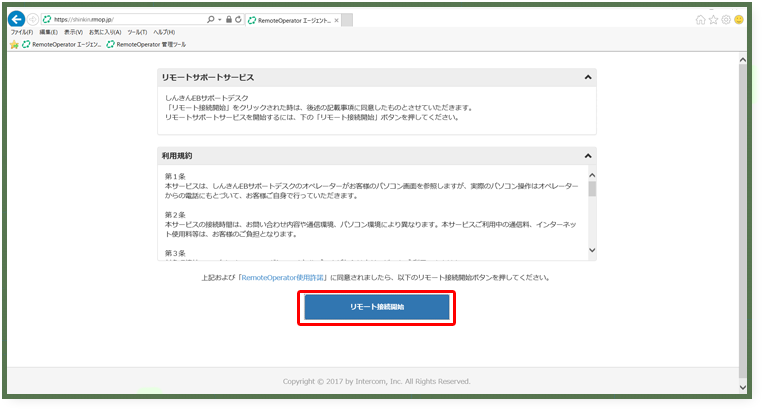
Task: Open the ファイル(F) menu
Action: (x=21, y=32)
